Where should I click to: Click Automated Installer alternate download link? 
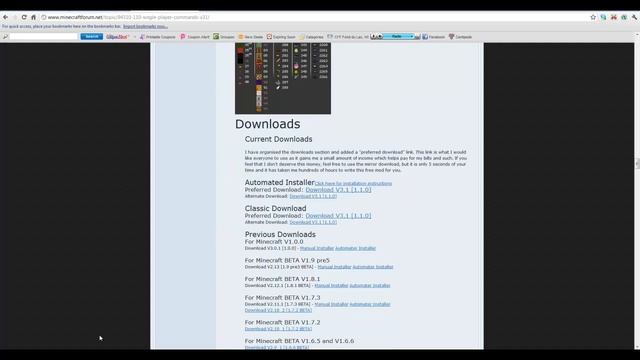pyautogui.click(x=313, y=196)
